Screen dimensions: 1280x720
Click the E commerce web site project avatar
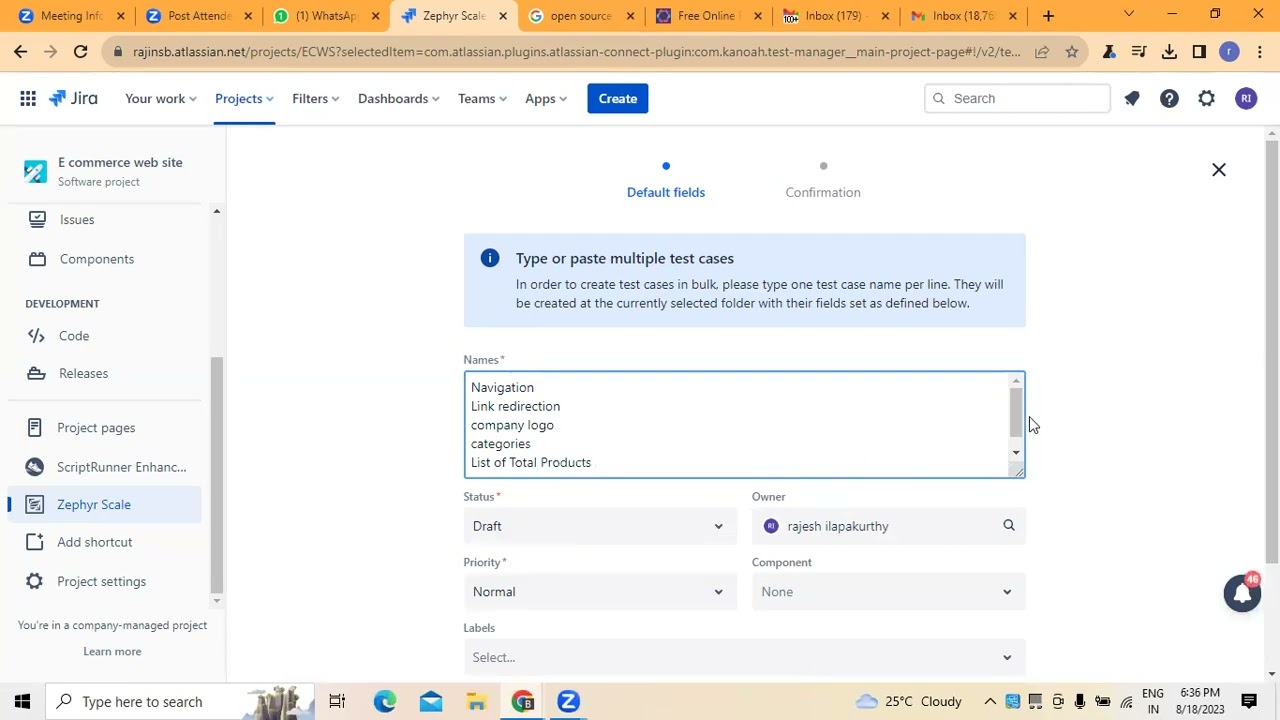35,171
